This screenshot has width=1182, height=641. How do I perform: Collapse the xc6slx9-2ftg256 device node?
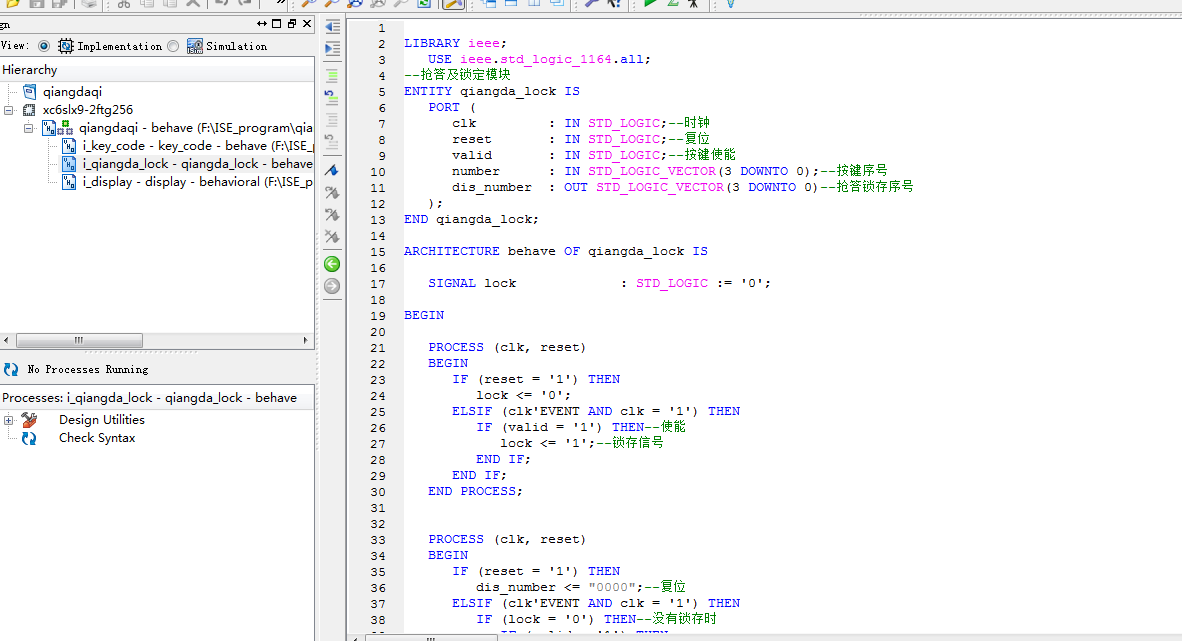(x=9, y=110)
